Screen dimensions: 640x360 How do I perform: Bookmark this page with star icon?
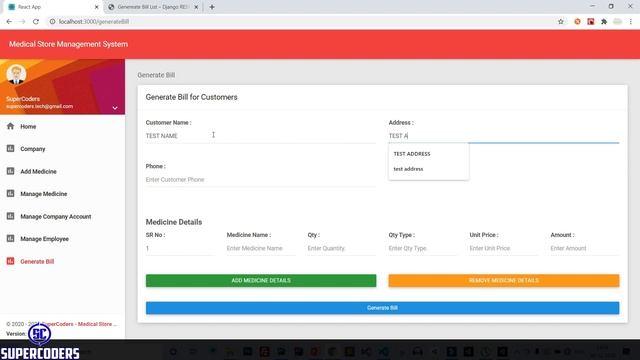click(x=561, y=22)
